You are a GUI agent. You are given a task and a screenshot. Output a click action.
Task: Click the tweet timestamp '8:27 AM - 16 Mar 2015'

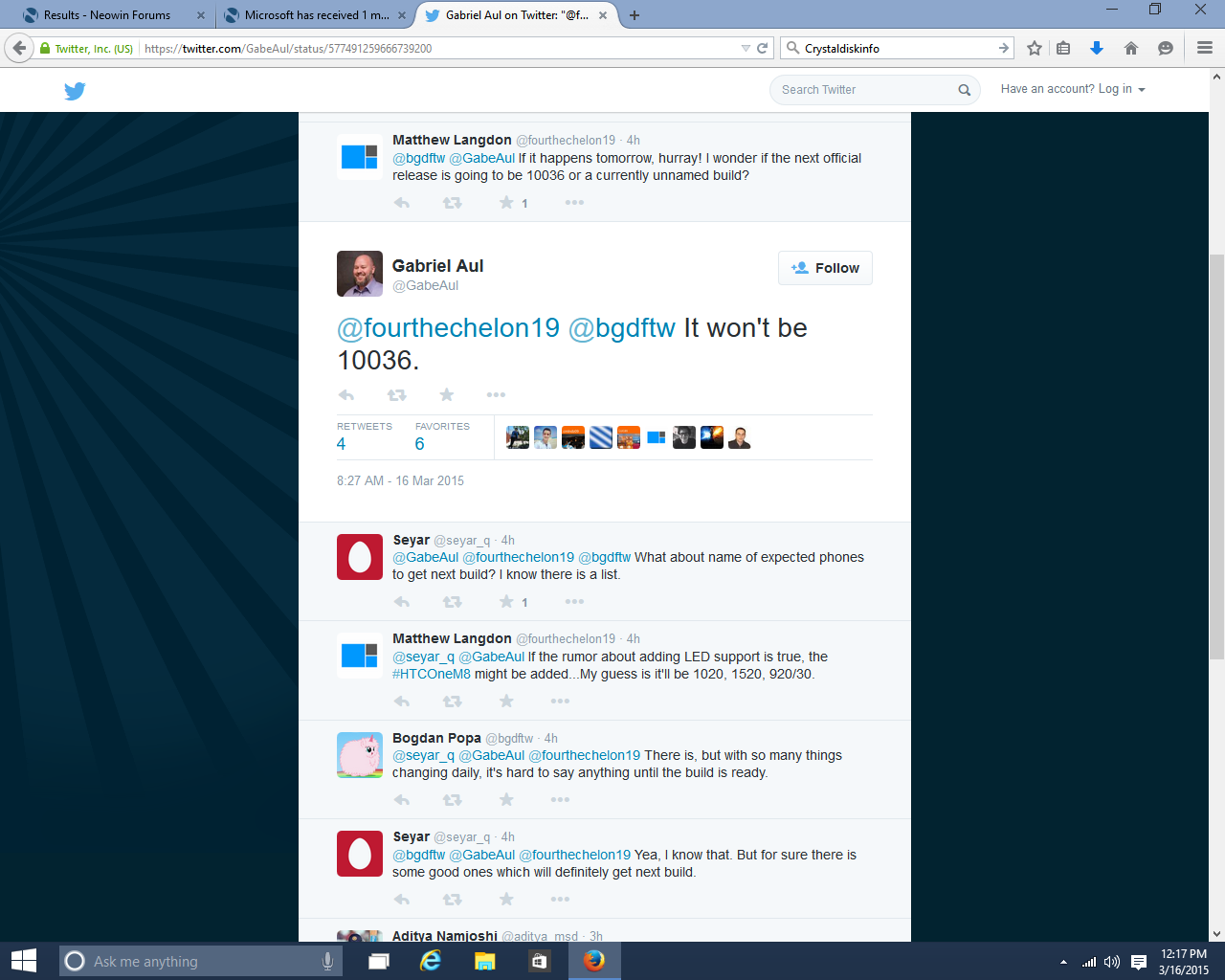click(400, 480)
